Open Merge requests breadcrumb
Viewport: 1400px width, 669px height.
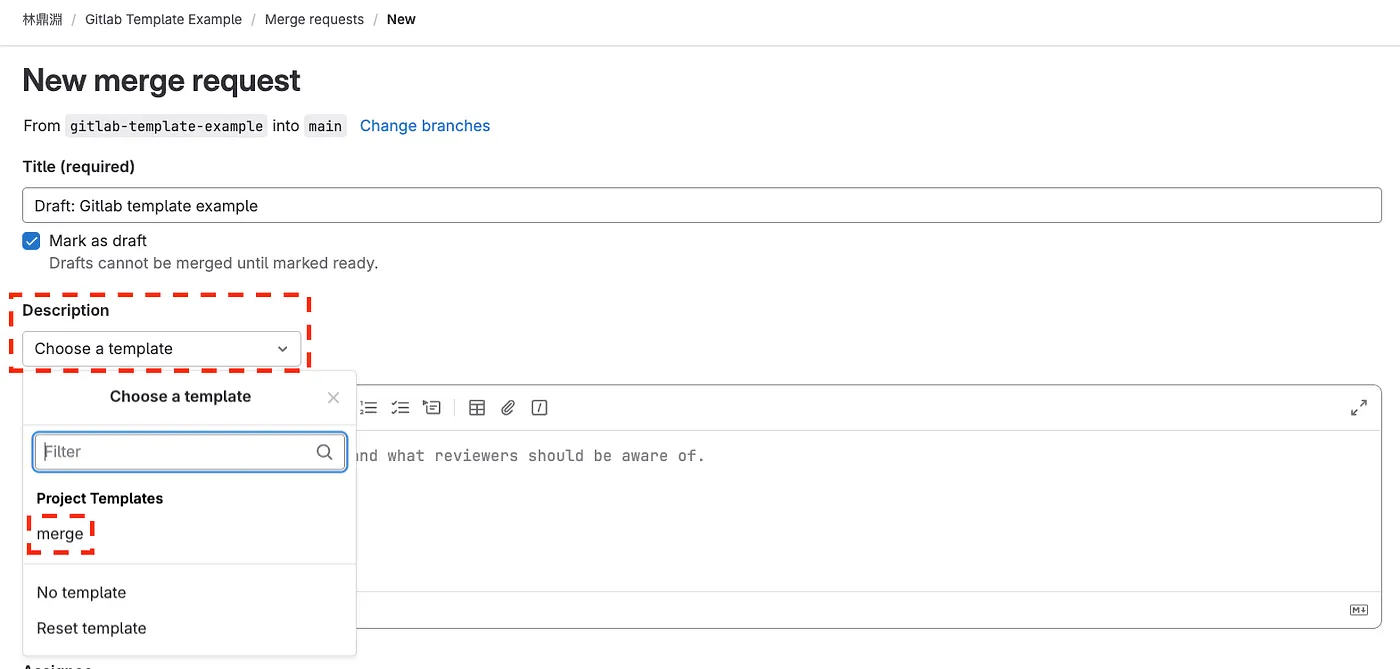coord(314,19)
